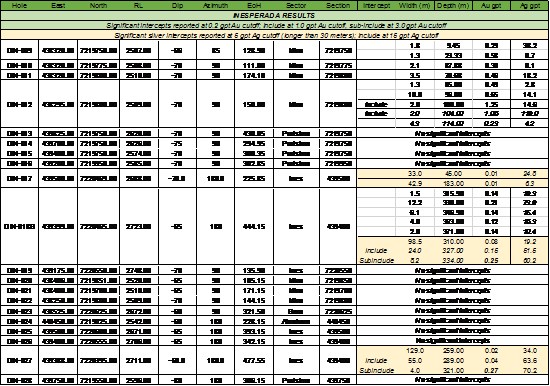This screenshot has height=386, width=550.
Task: Click the Dip value '-75'
Action: [176, 143]
